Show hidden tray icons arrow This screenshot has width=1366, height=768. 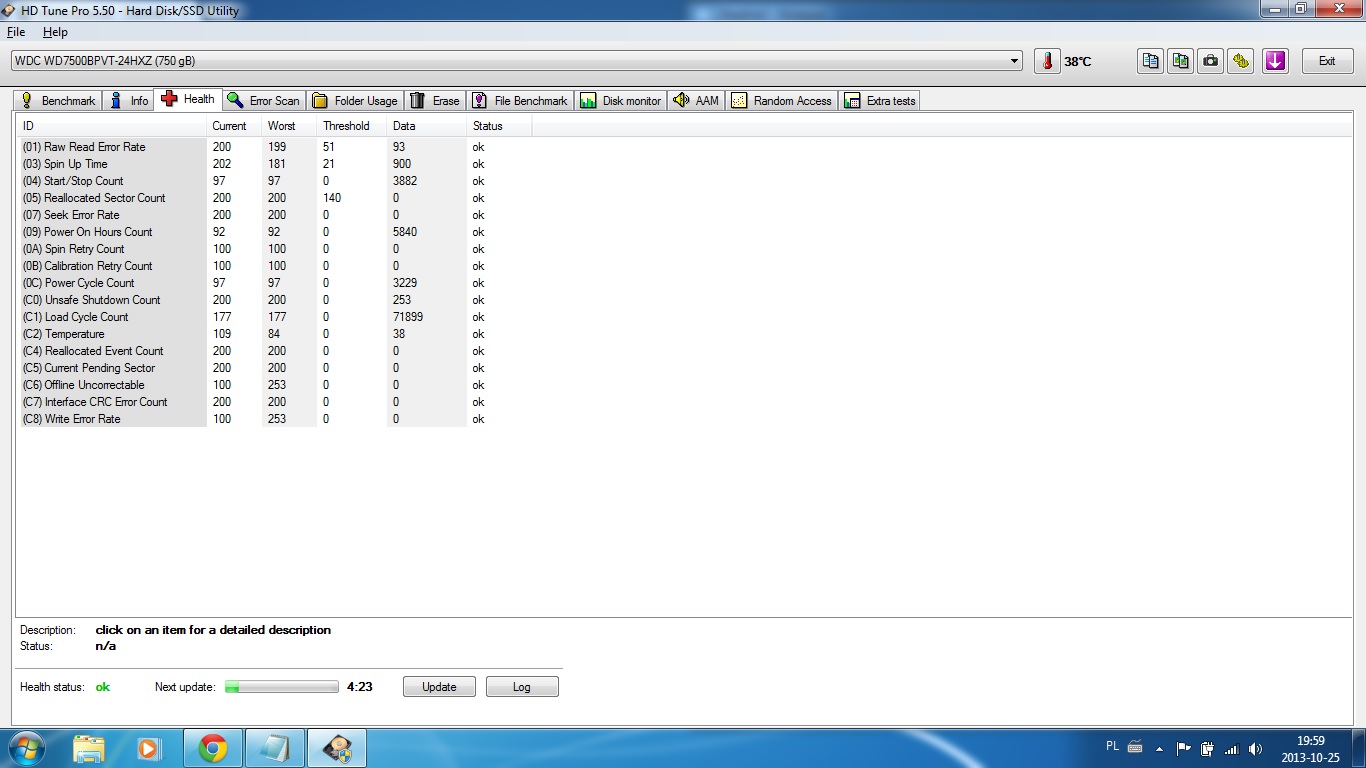tap(1159, 748)
